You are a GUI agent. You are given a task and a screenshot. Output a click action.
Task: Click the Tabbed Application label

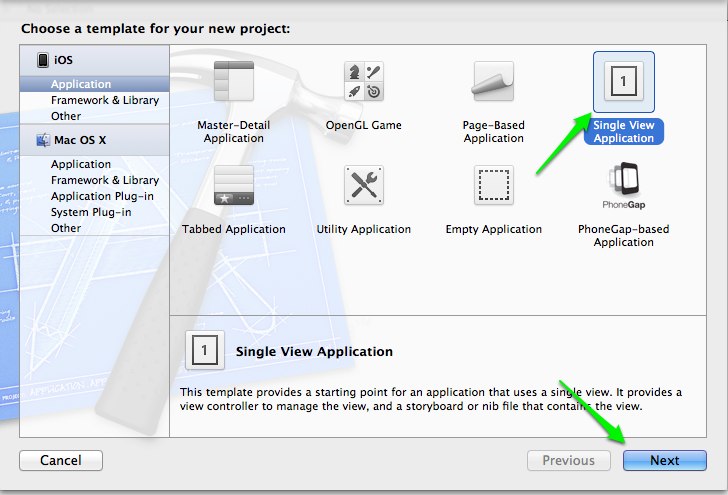tap(234, 229)
